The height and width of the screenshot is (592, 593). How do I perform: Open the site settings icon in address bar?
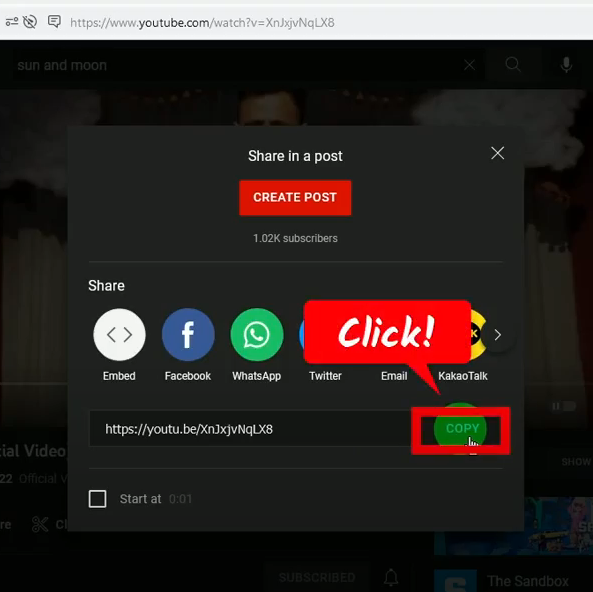point(11,22)
